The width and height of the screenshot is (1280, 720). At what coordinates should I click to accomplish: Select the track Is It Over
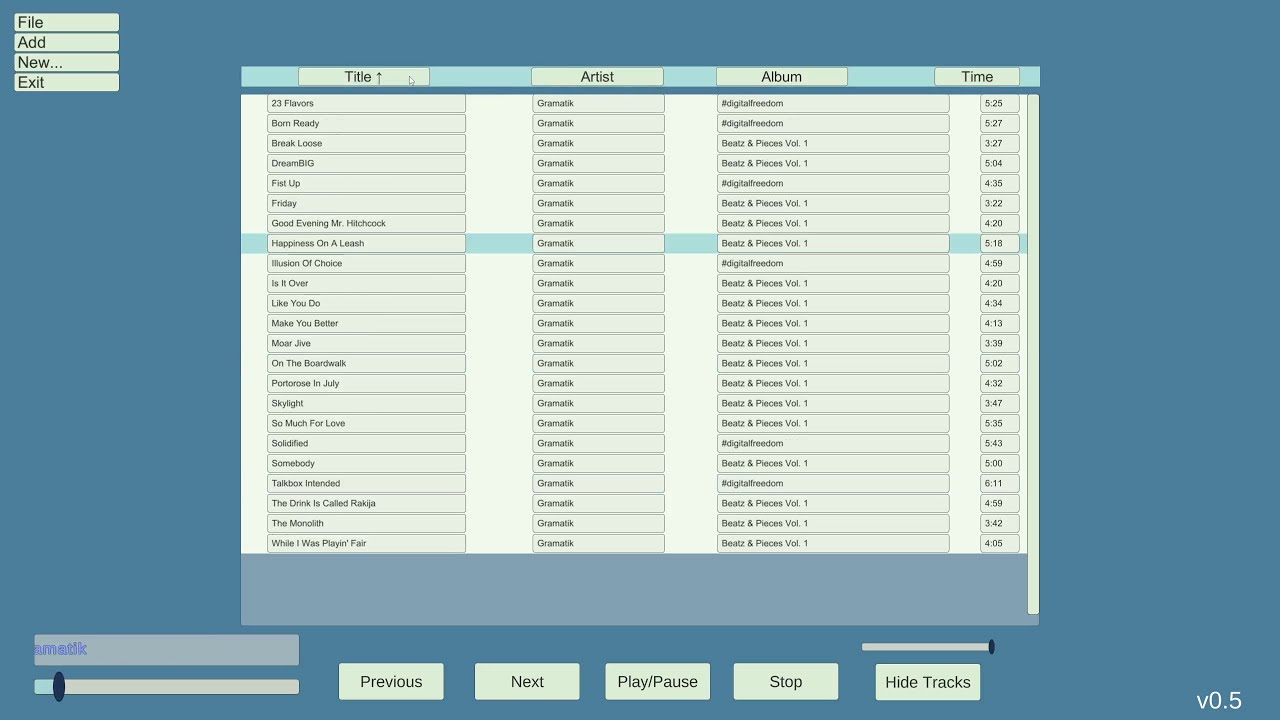[366, 283]
